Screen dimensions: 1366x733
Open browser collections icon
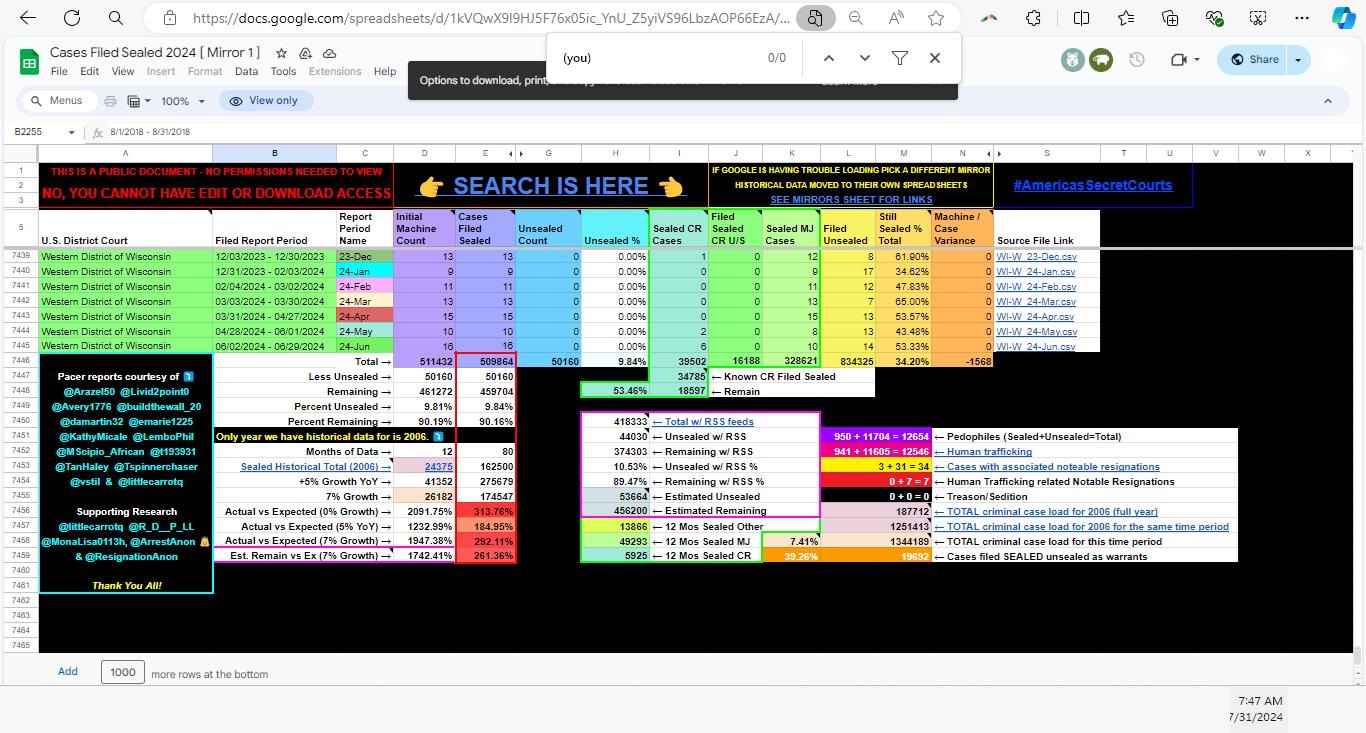click(x=1170, y=18)
